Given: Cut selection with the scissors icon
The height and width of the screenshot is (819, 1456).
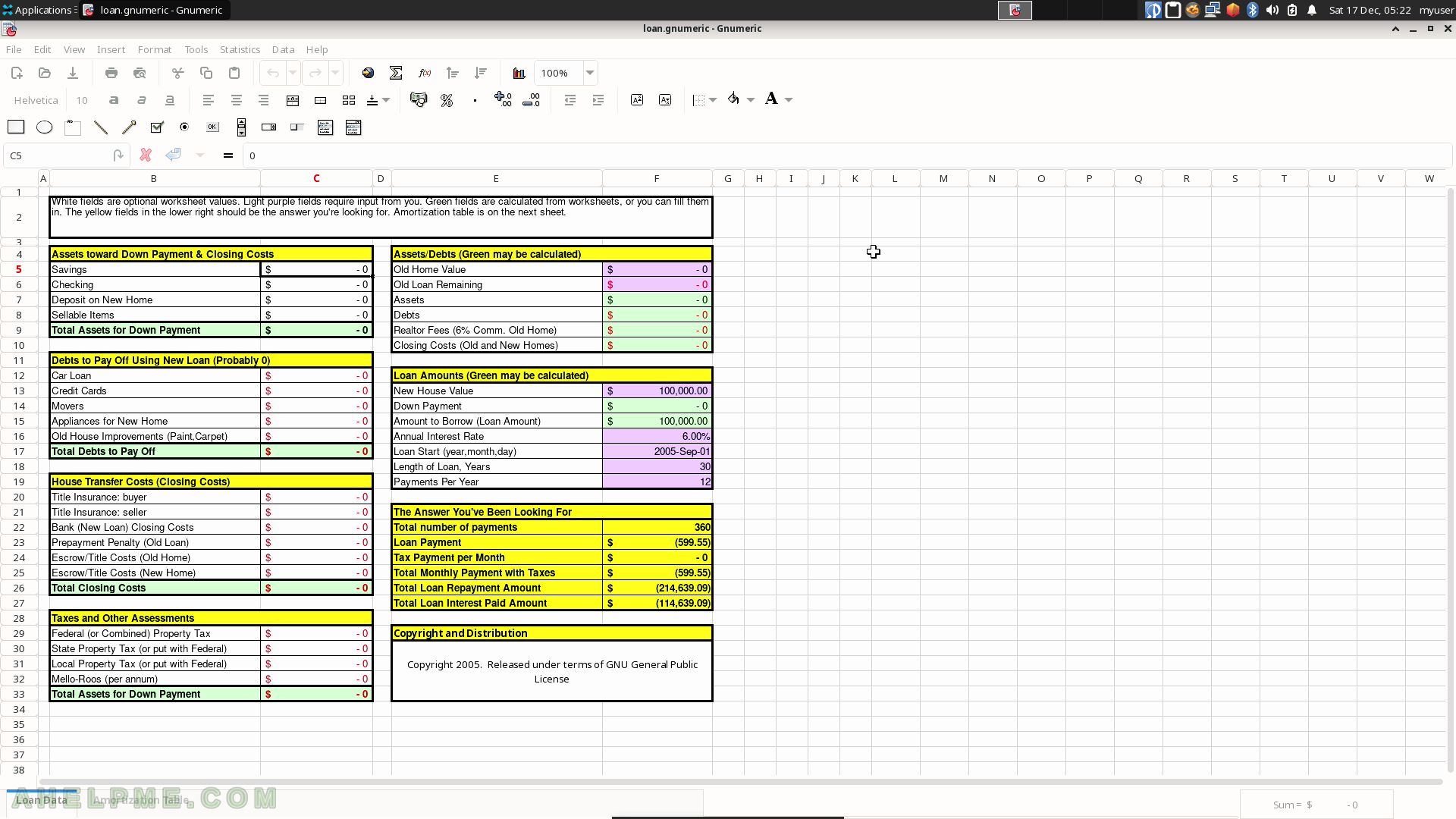Looking at the screenshot, I should (x=178, y=73).
